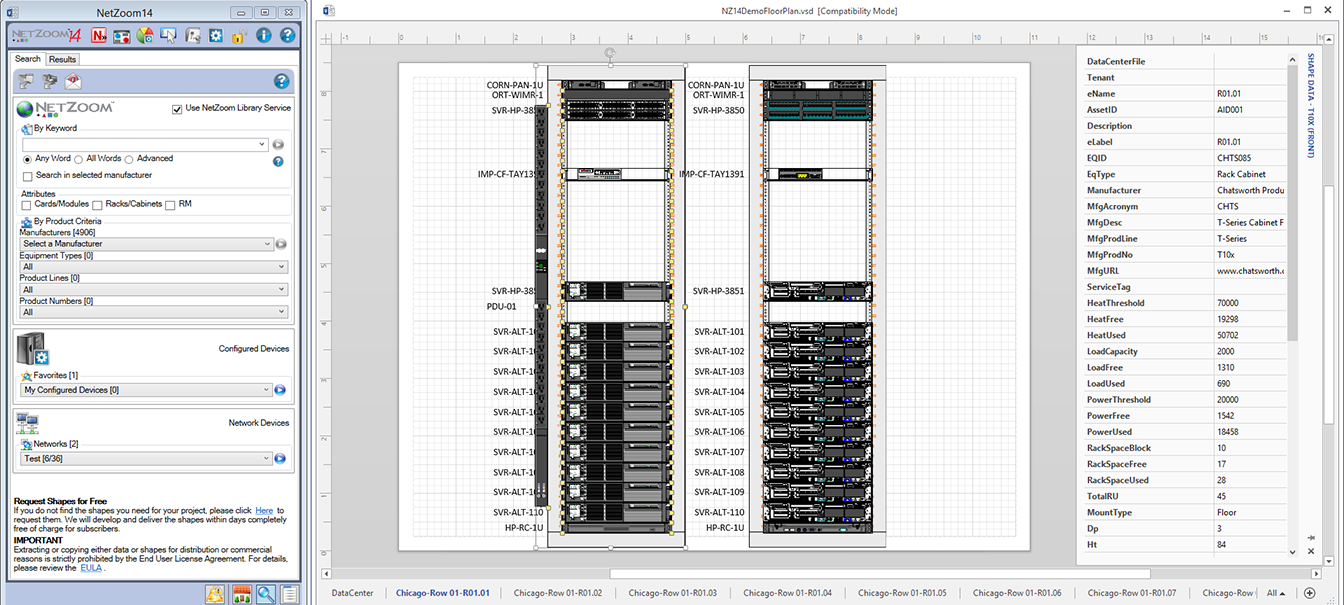The image size is (1344, 605).
Task: Open the EULA link
Action: [x=92, y=568]
